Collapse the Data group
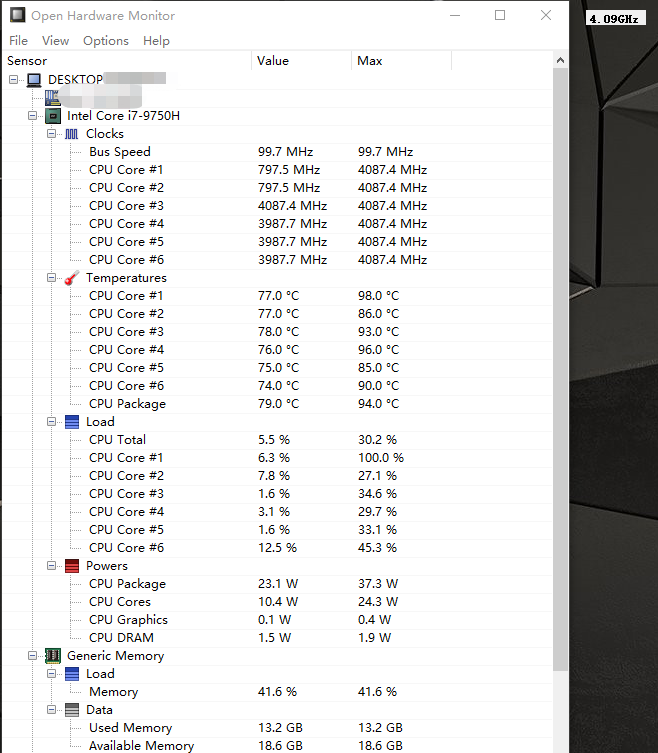Viewport: 658px width, 753px height. pos(51,710)
